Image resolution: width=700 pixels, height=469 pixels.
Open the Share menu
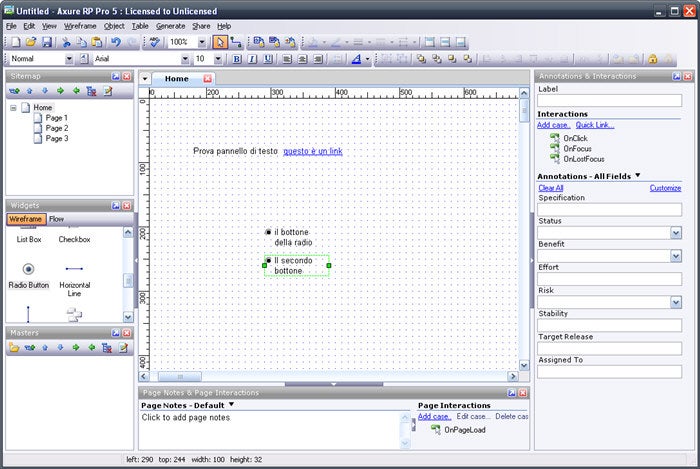tap(201, 26)
